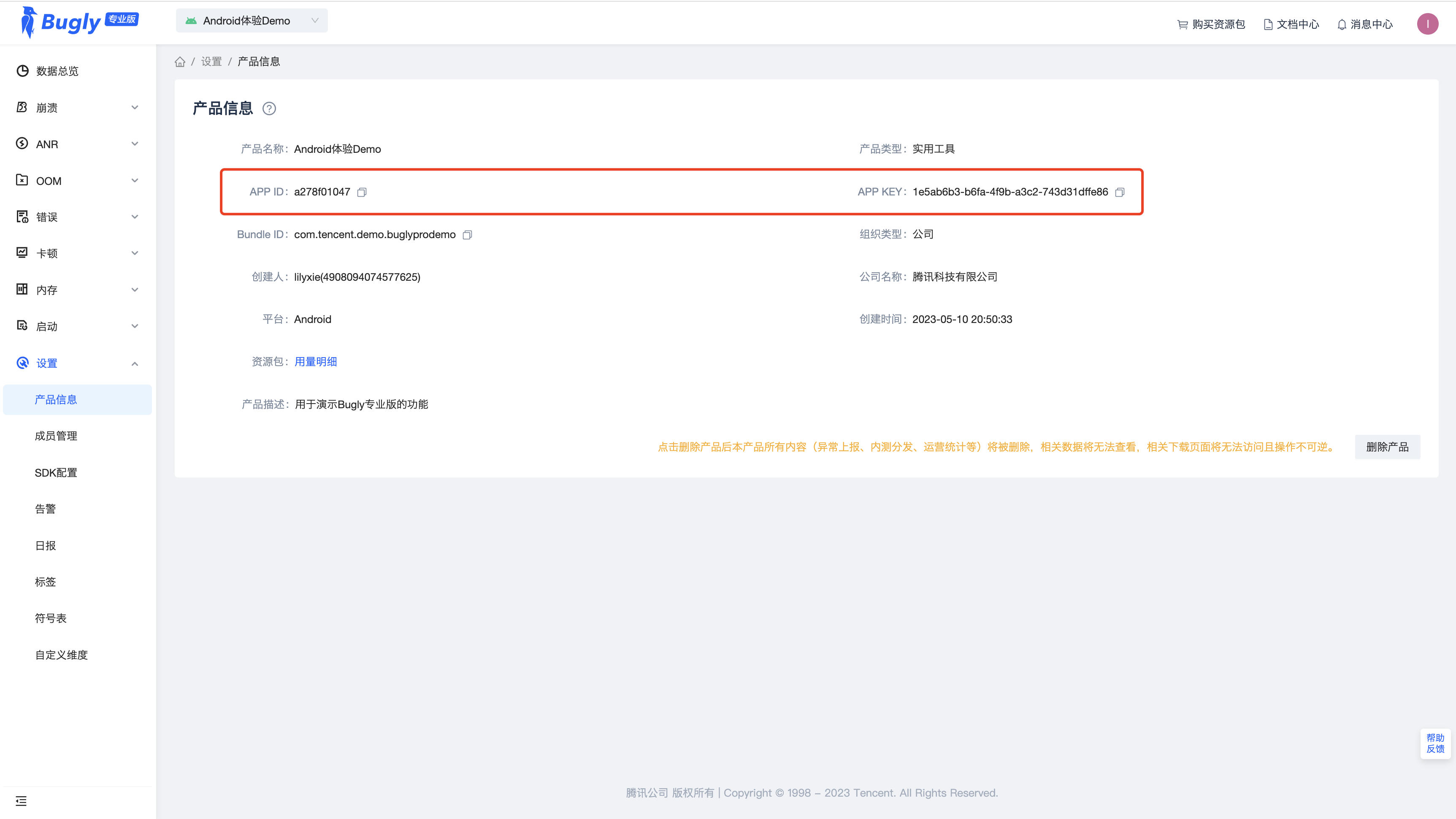Expand the 卡顿 menu chevron
Screen dimensions: 1456x819
pos(135,253)
